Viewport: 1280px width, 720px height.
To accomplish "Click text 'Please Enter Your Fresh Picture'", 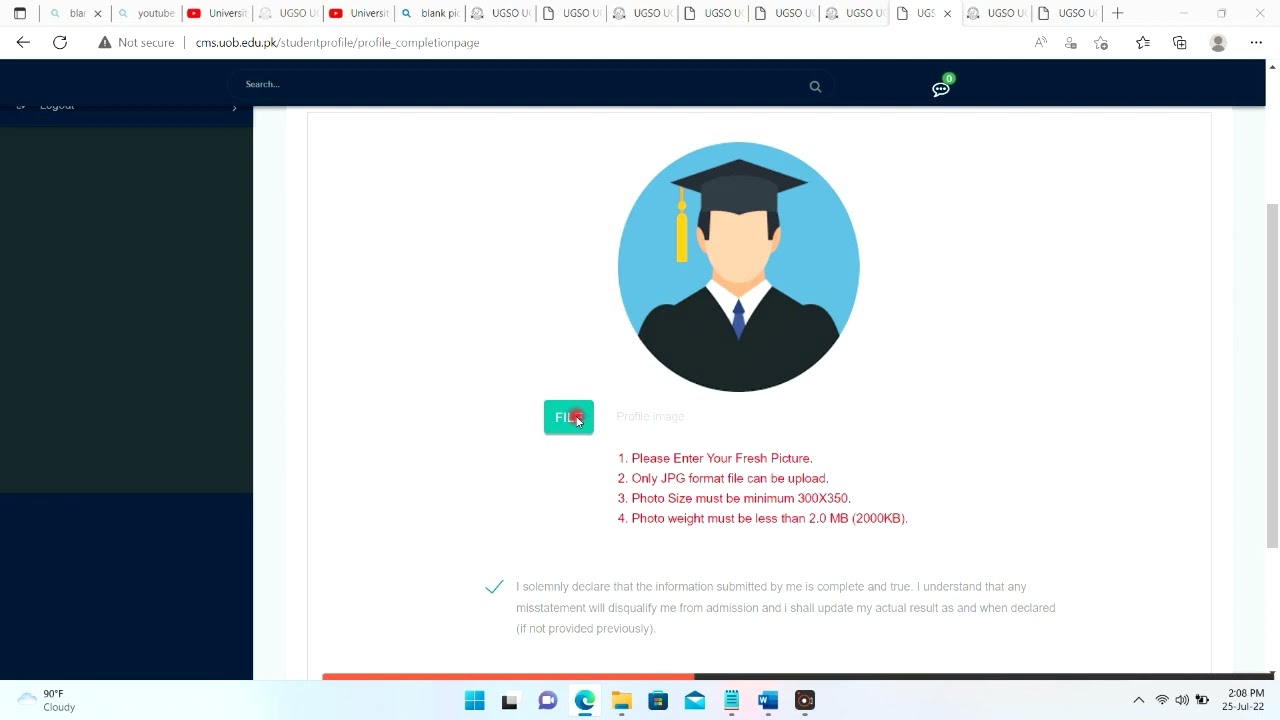I will tap(721, 458).
